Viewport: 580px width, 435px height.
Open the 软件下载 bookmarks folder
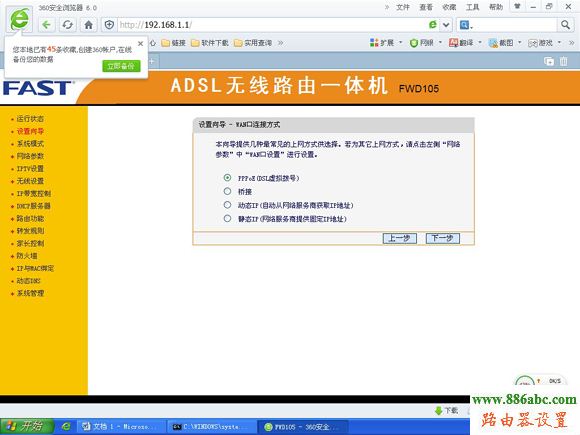point(210,43)
